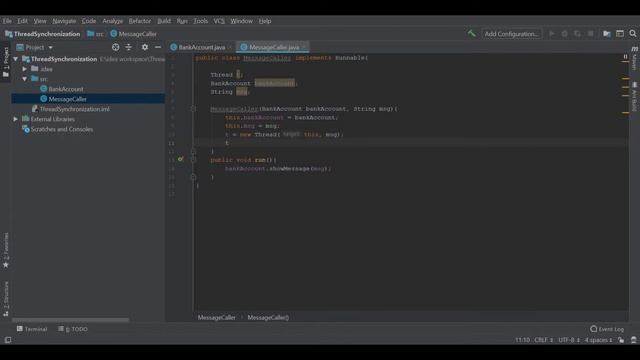Change the 4 spaces indent setting
The width and height of the screenshot is (640, 360).
coord(598,340)
